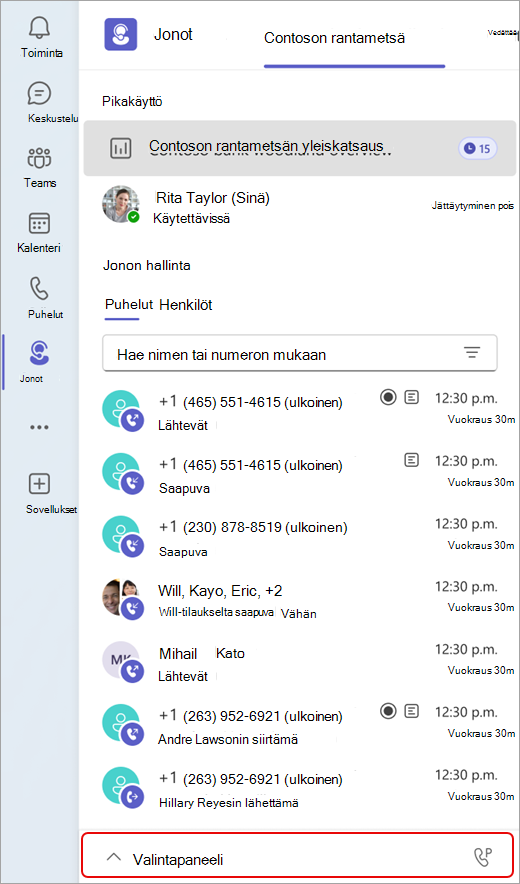Select the Puhelut tab
520x884 pixels.
click(129, 305)
